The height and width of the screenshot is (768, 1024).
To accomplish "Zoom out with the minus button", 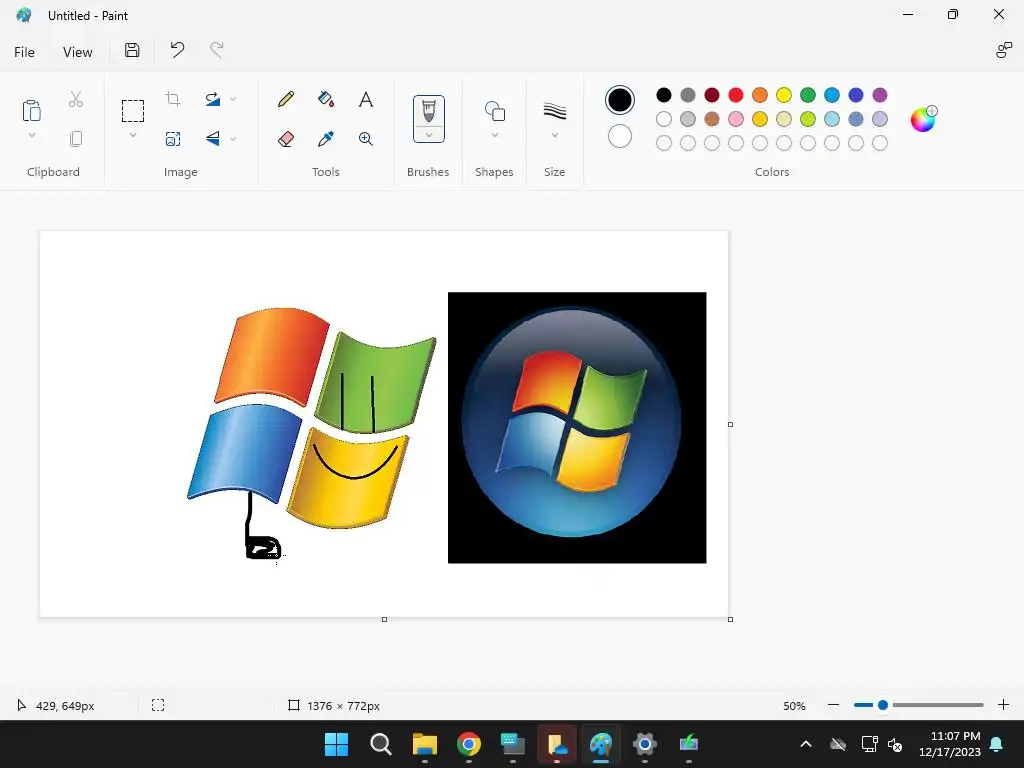I will [833, 705].
